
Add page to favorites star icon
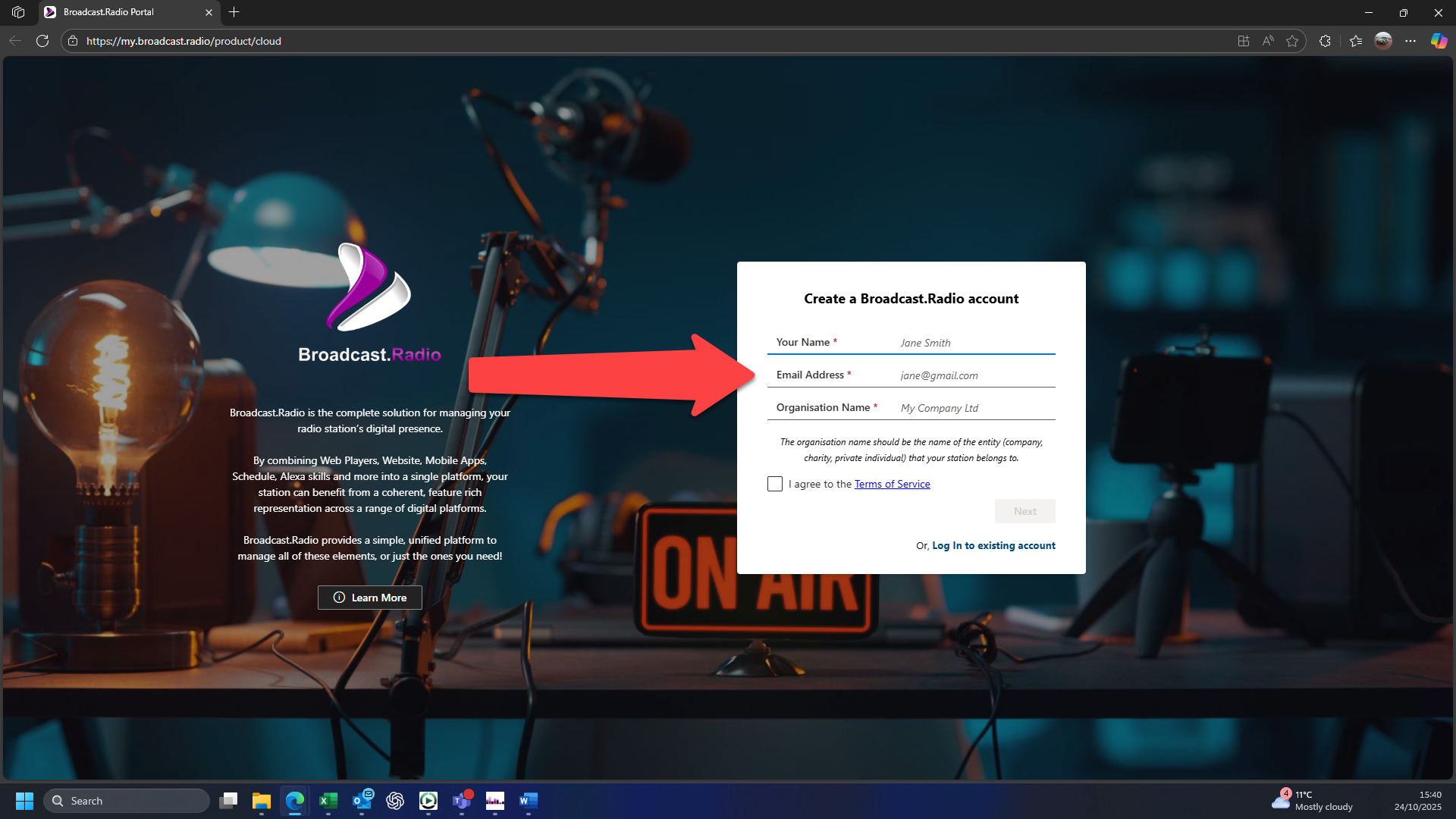(1292, 41)
